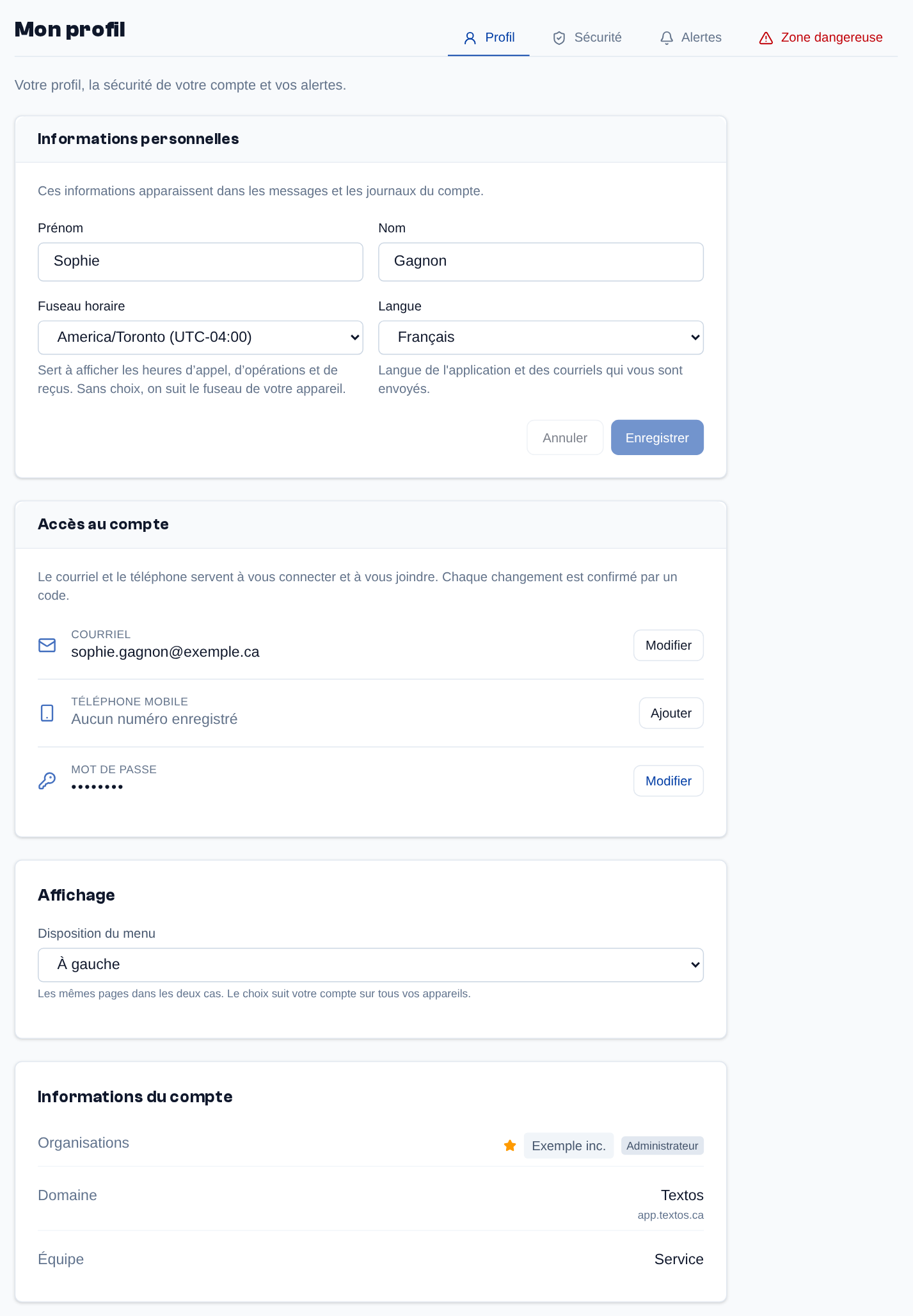Click the Administrateur role badge
This screenshot has height=1316, width=913.
[x=662, y=1146]
